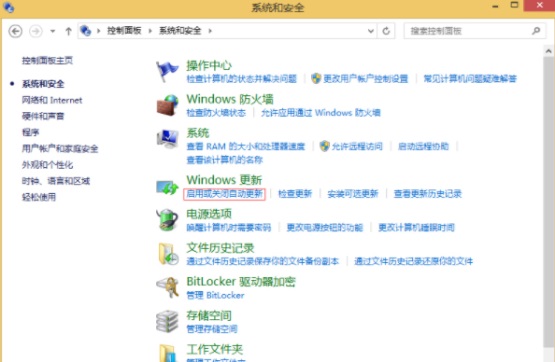Click 控制面板 in the breadcrumb
The height and width of the screenshot is (362, 555).
124,31
